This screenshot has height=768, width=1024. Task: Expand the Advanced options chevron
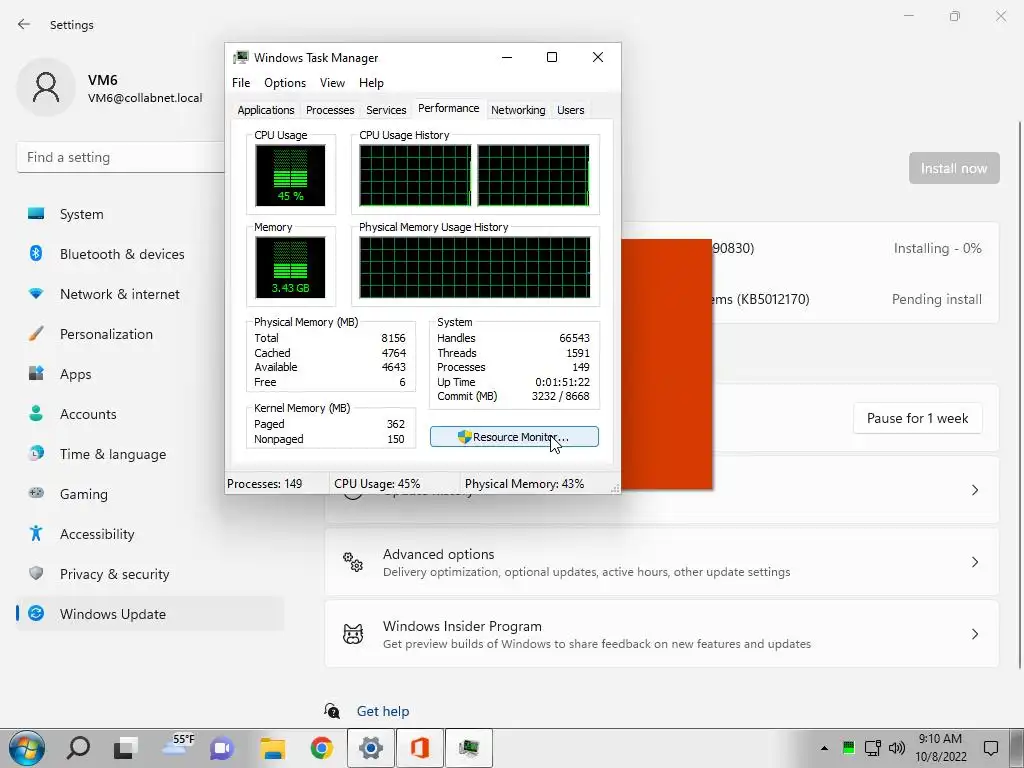point(975,562)
